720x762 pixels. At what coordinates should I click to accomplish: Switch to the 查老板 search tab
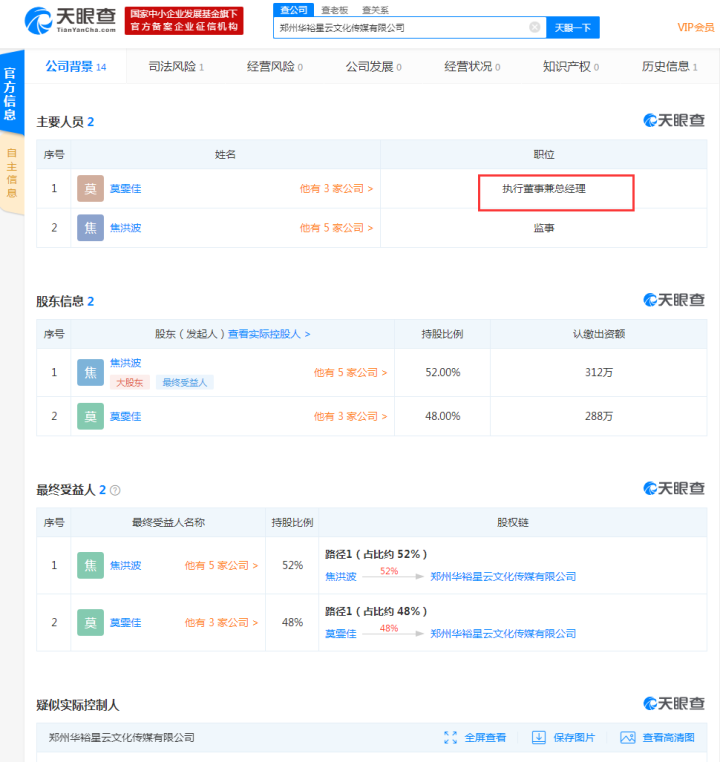[x=335, y=10]
